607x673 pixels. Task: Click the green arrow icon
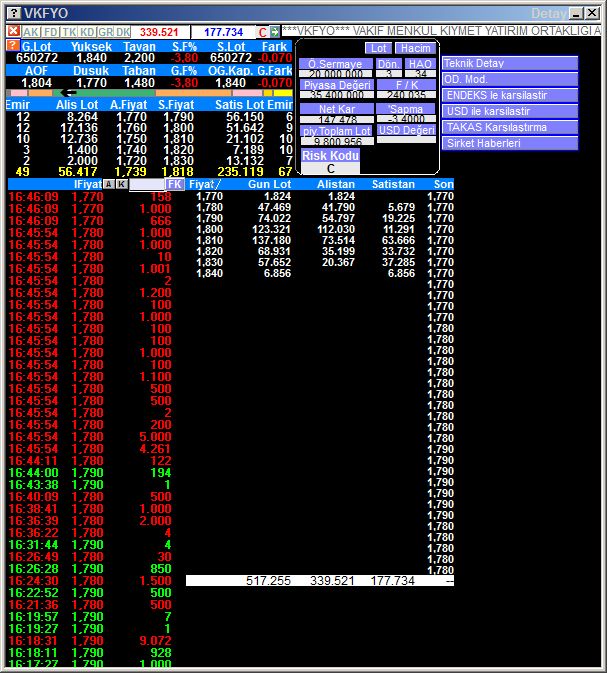click(x=275, y=32)
